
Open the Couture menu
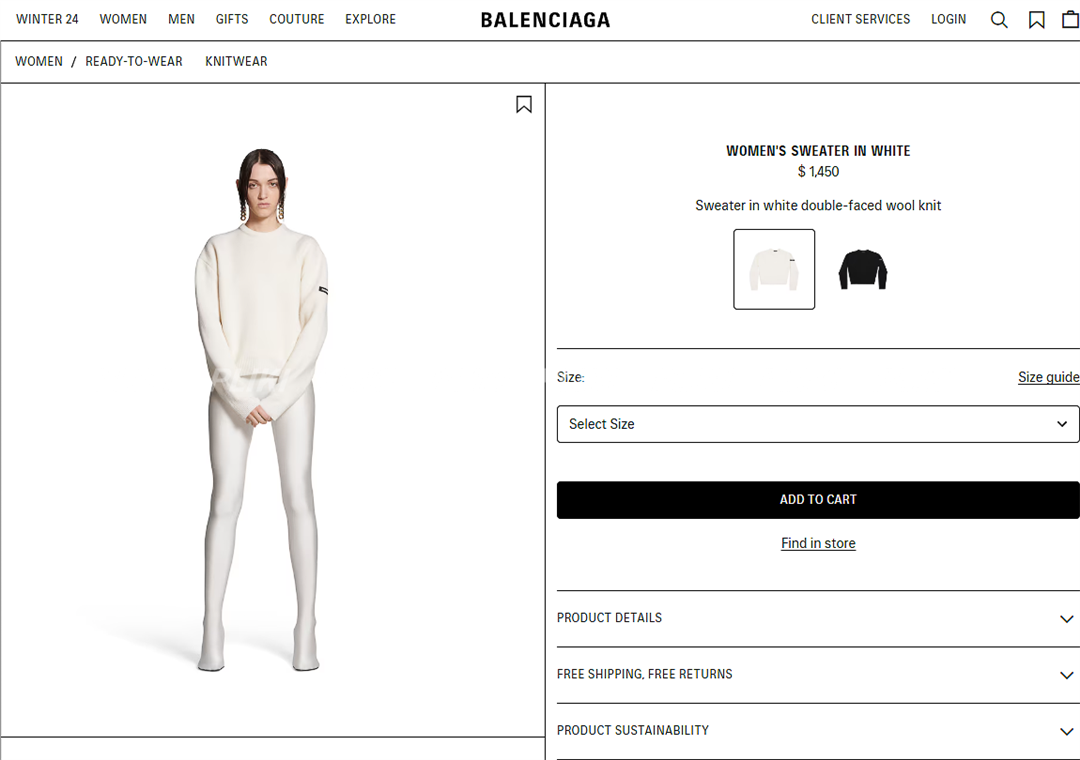click(x=296, y=19)
